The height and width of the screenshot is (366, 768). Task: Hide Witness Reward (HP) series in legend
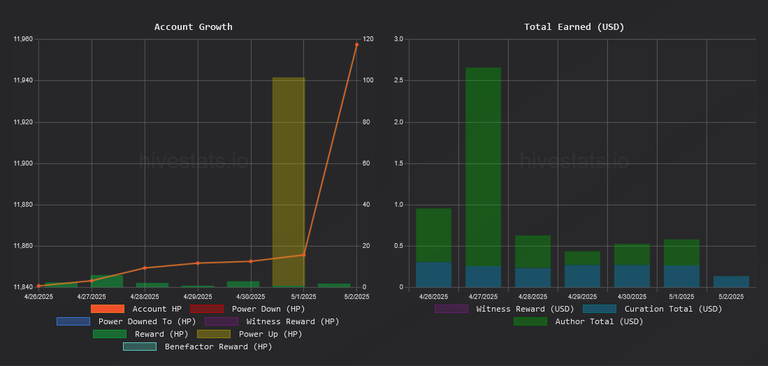click(x=221, y=321)
